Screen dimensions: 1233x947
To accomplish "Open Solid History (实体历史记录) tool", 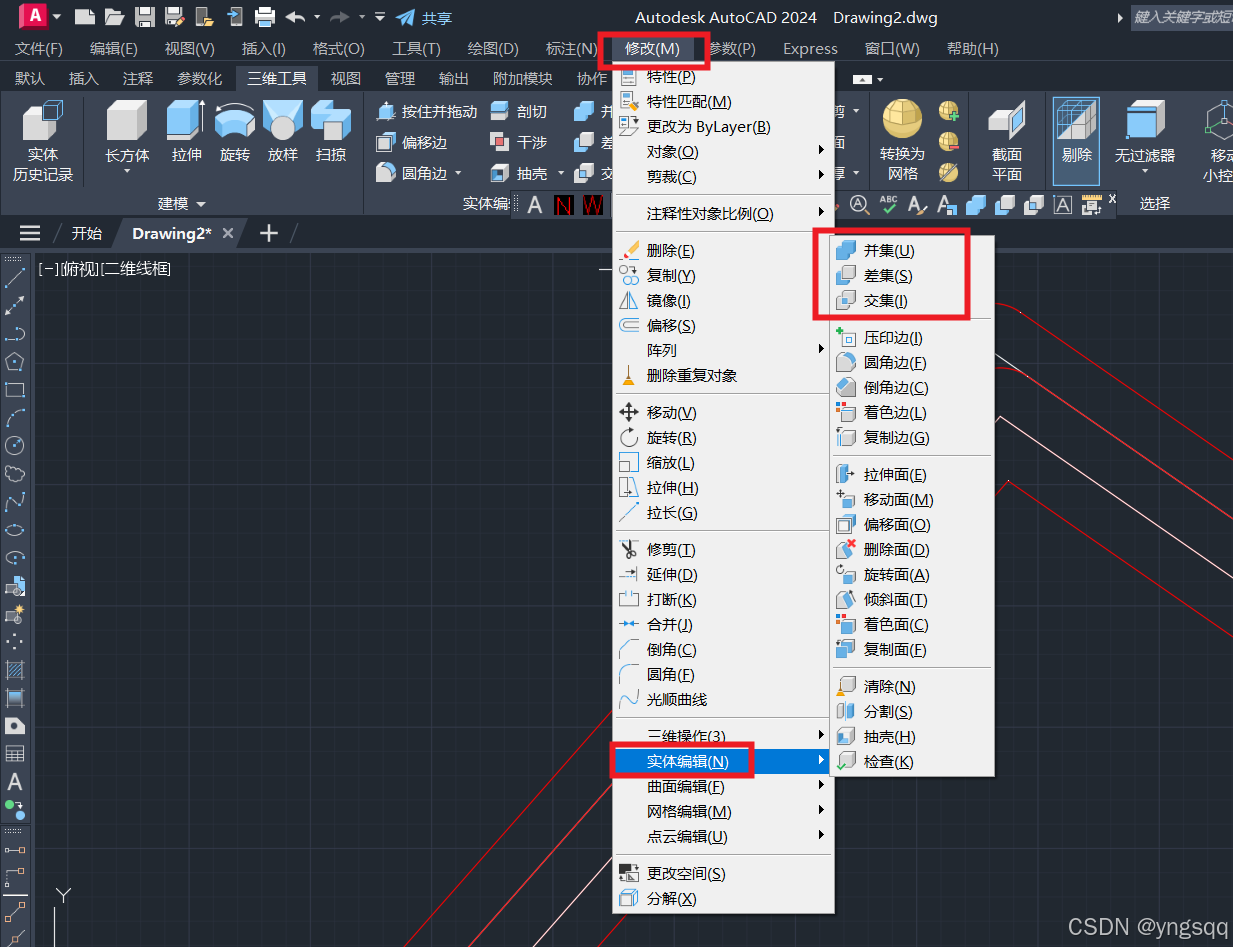I will coord(43,140).
